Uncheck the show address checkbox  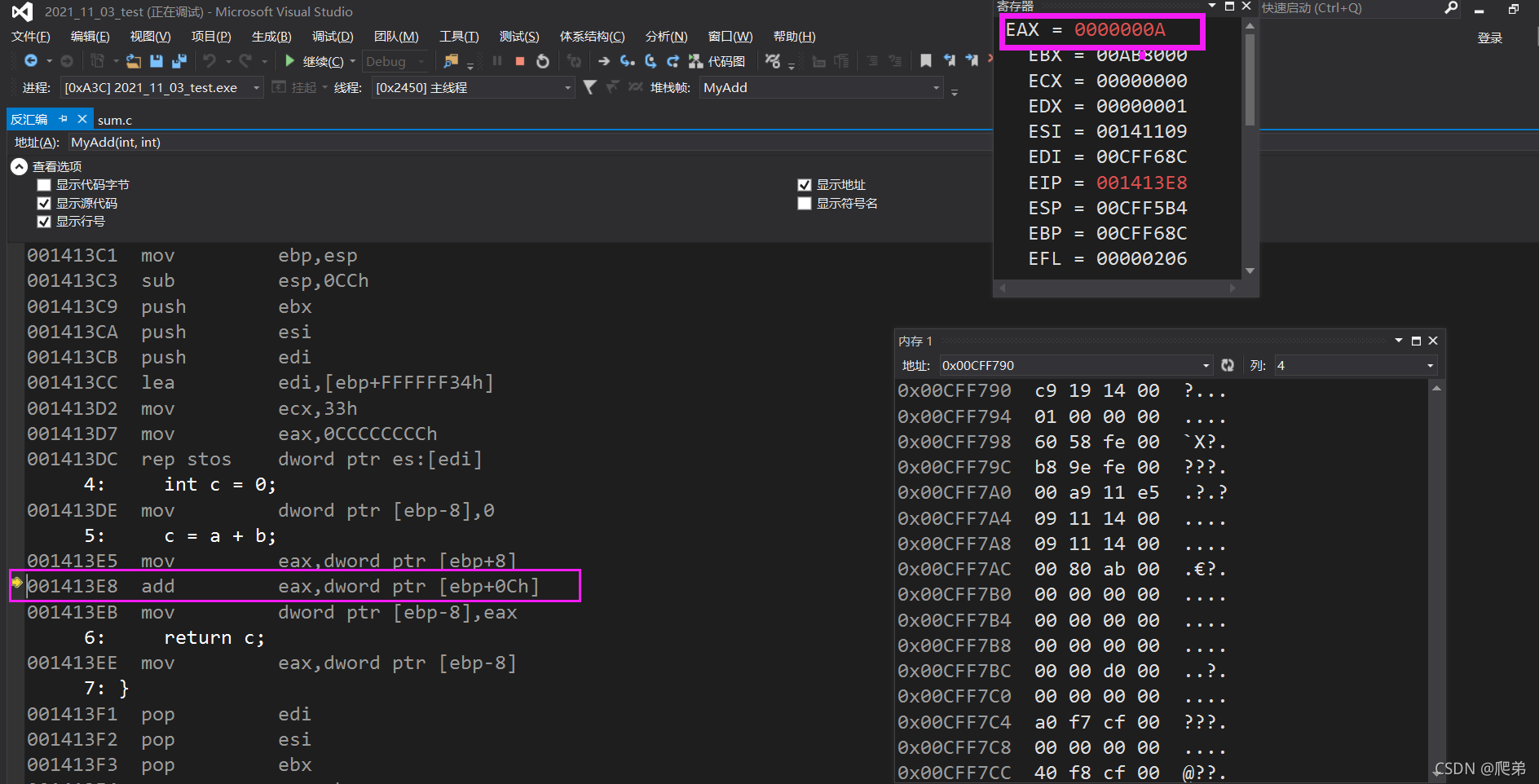click(805, 185)
